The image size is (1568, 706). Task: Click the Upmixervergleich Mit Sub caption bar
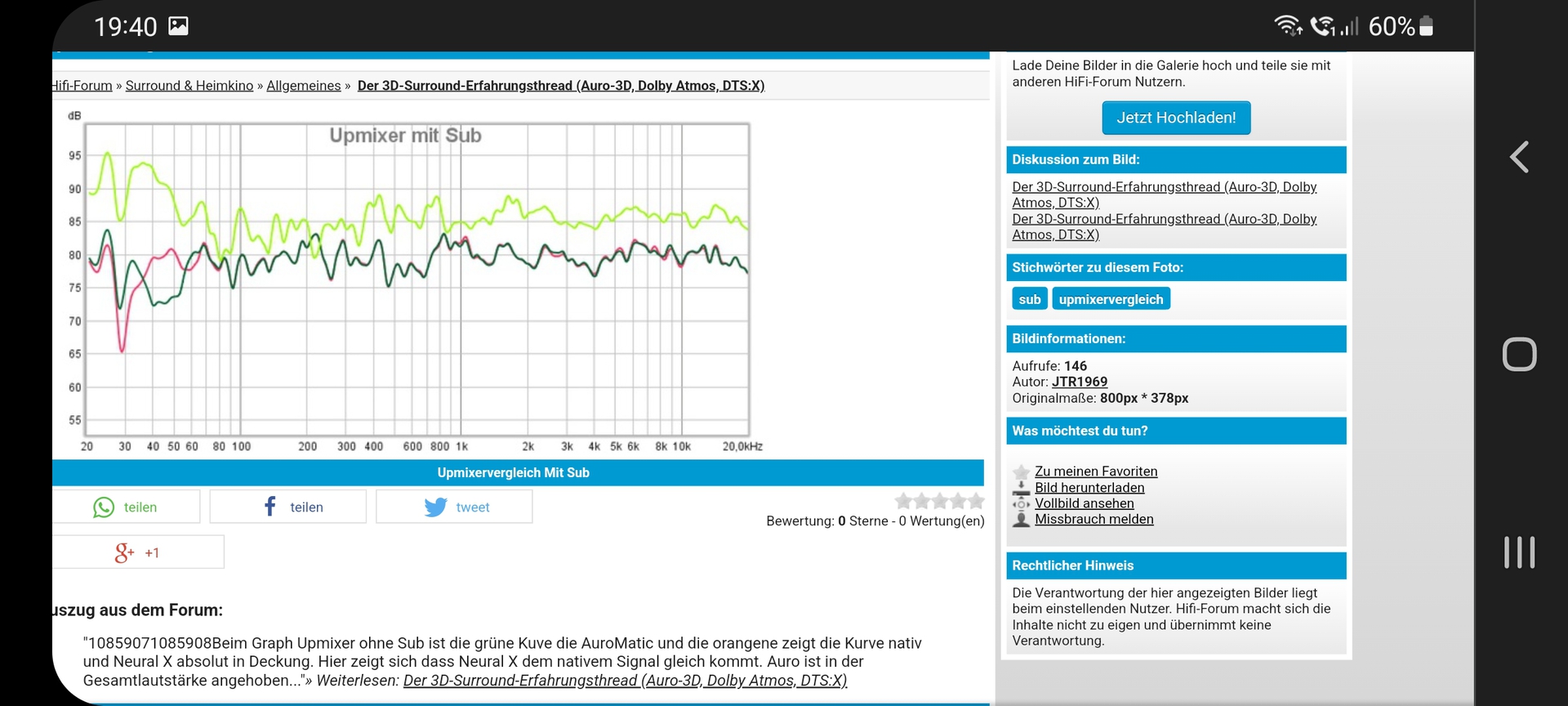[x=518, y=473]
